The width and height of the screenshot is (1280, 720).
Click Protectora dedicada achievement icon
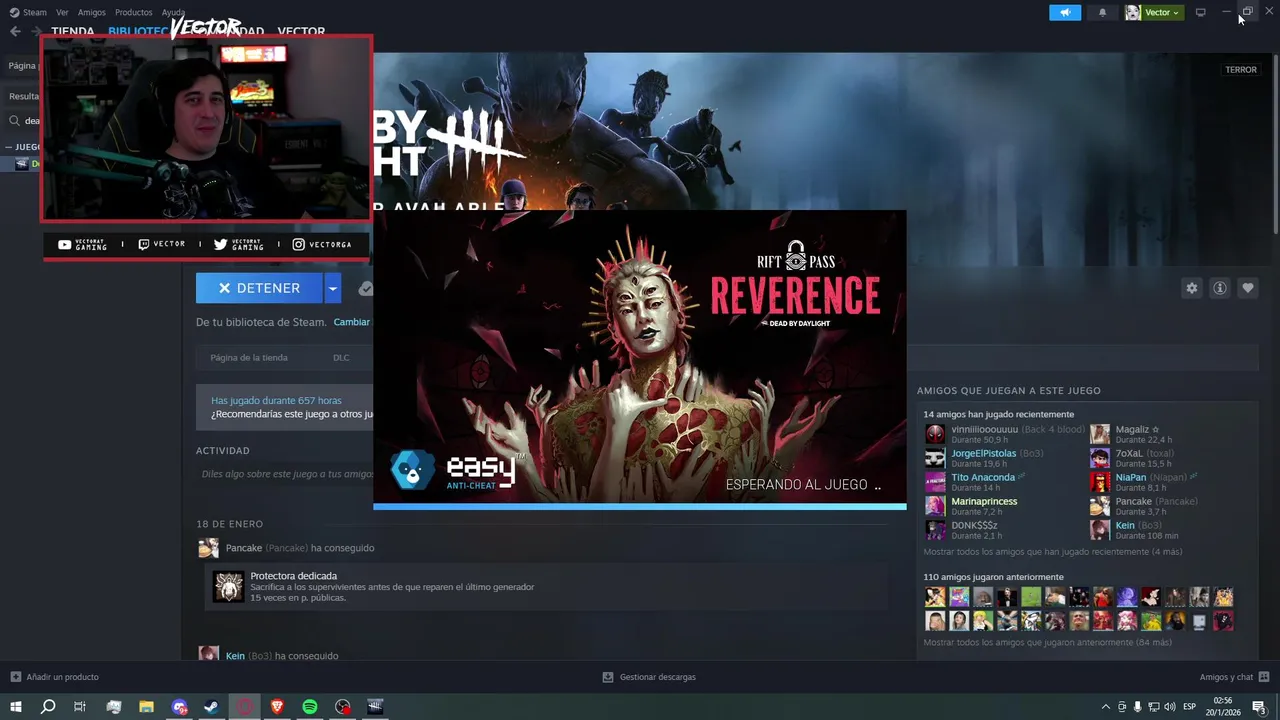click(228, 587)
